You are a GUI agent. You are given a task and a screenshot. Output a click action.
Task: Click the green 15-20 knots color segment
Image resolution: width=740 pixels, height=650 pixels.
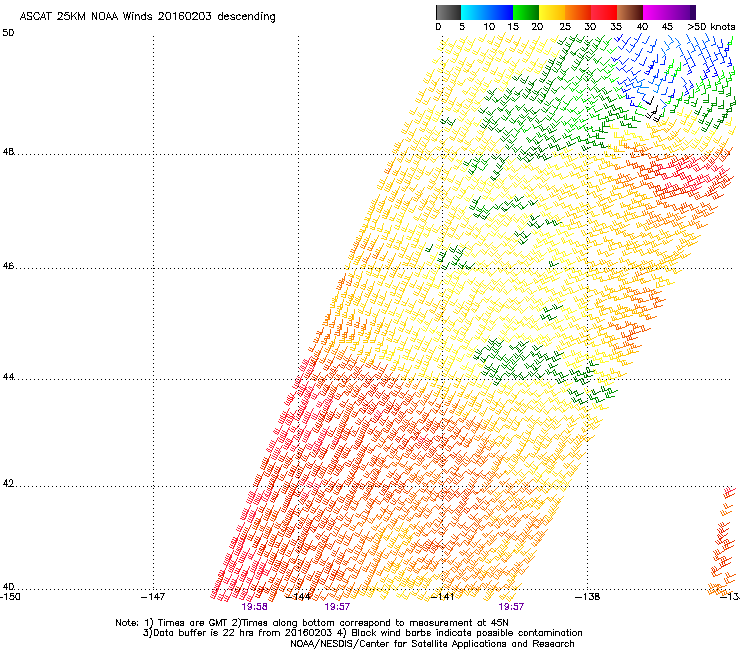click(x=526, y=12)
